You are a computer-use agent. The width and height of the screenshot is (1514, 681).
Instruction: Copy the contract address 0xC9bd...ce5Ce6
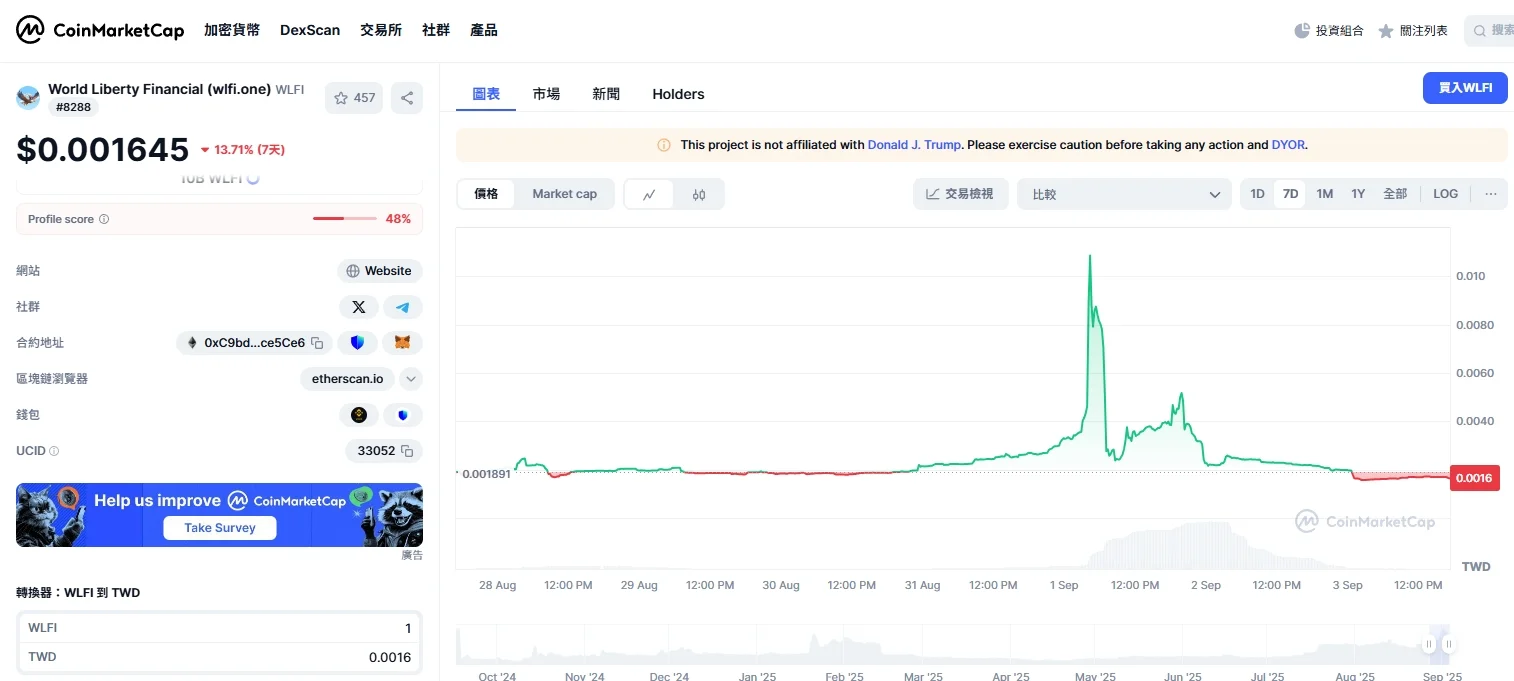[x=317, y=343]
